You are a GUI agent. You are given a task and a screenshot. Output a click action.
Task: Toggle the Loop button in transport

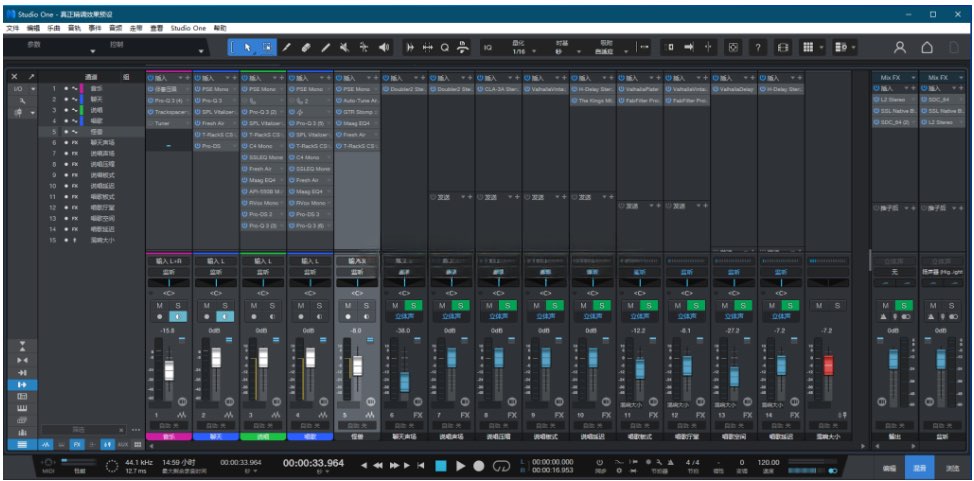pyautogui.click(x=501, y=465)
